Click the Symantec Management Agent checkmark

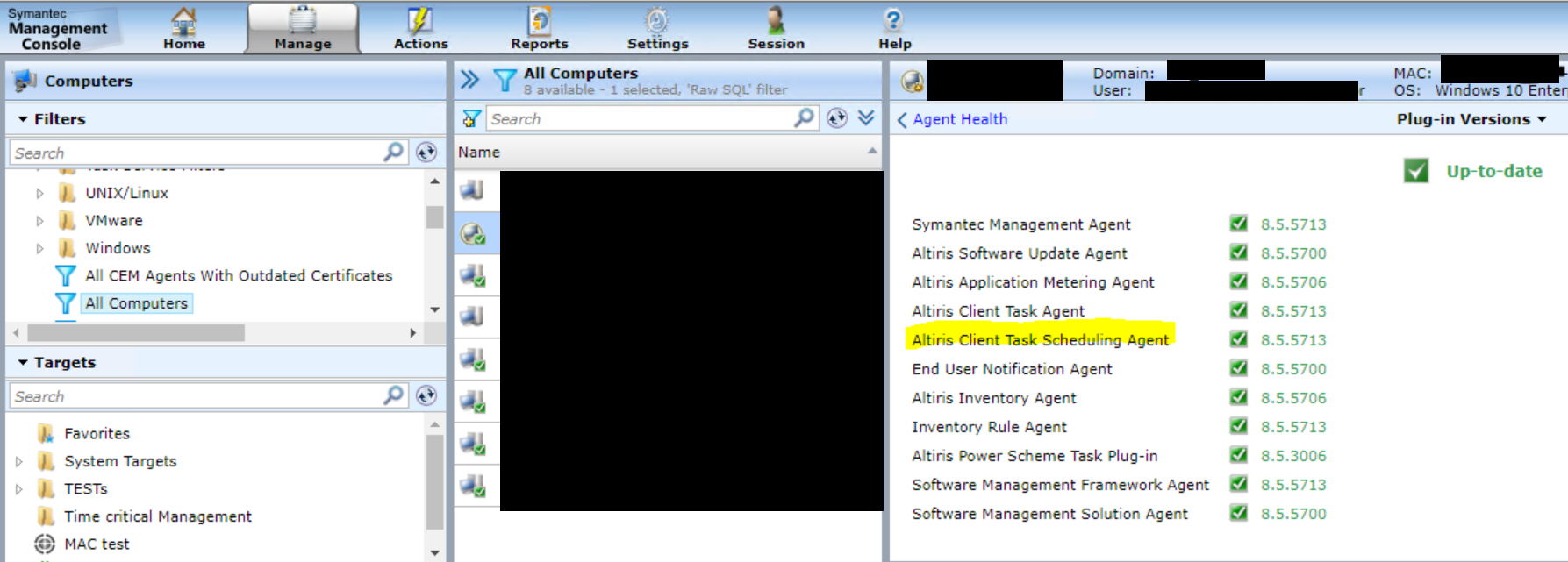(1239, 224)
